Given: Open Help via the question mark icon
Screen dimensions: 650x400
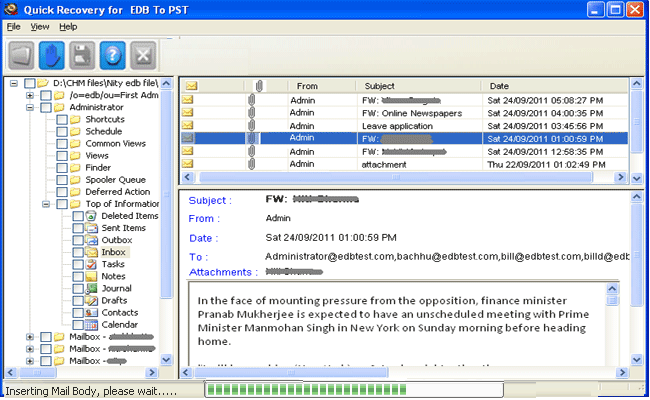Looking at the screenshot, I should pos(112,55).
